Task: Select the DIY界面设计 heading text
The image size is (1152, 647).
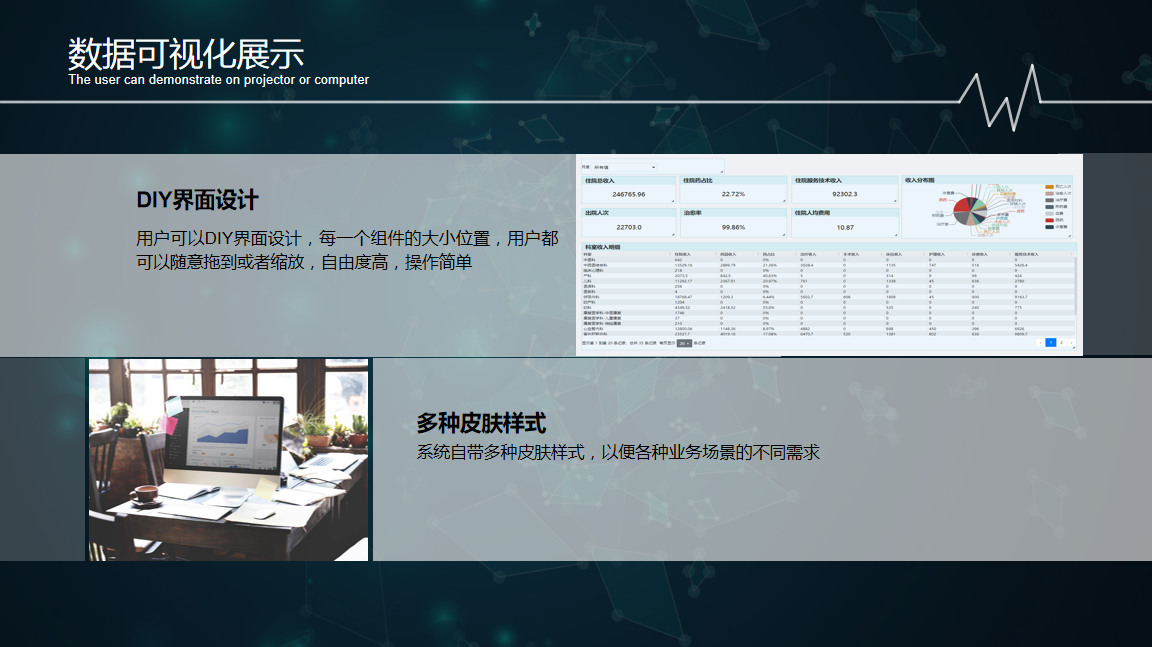Action: click(198, 200)
